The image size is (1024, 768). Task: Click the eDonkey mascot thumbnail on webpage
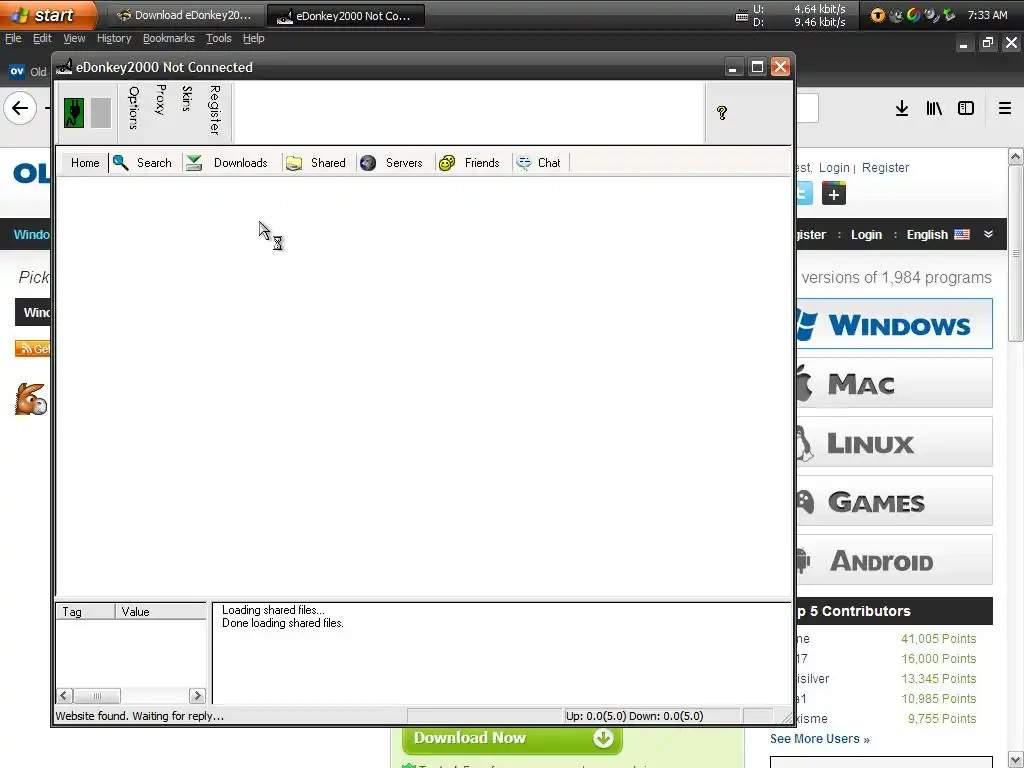(31, 399)
